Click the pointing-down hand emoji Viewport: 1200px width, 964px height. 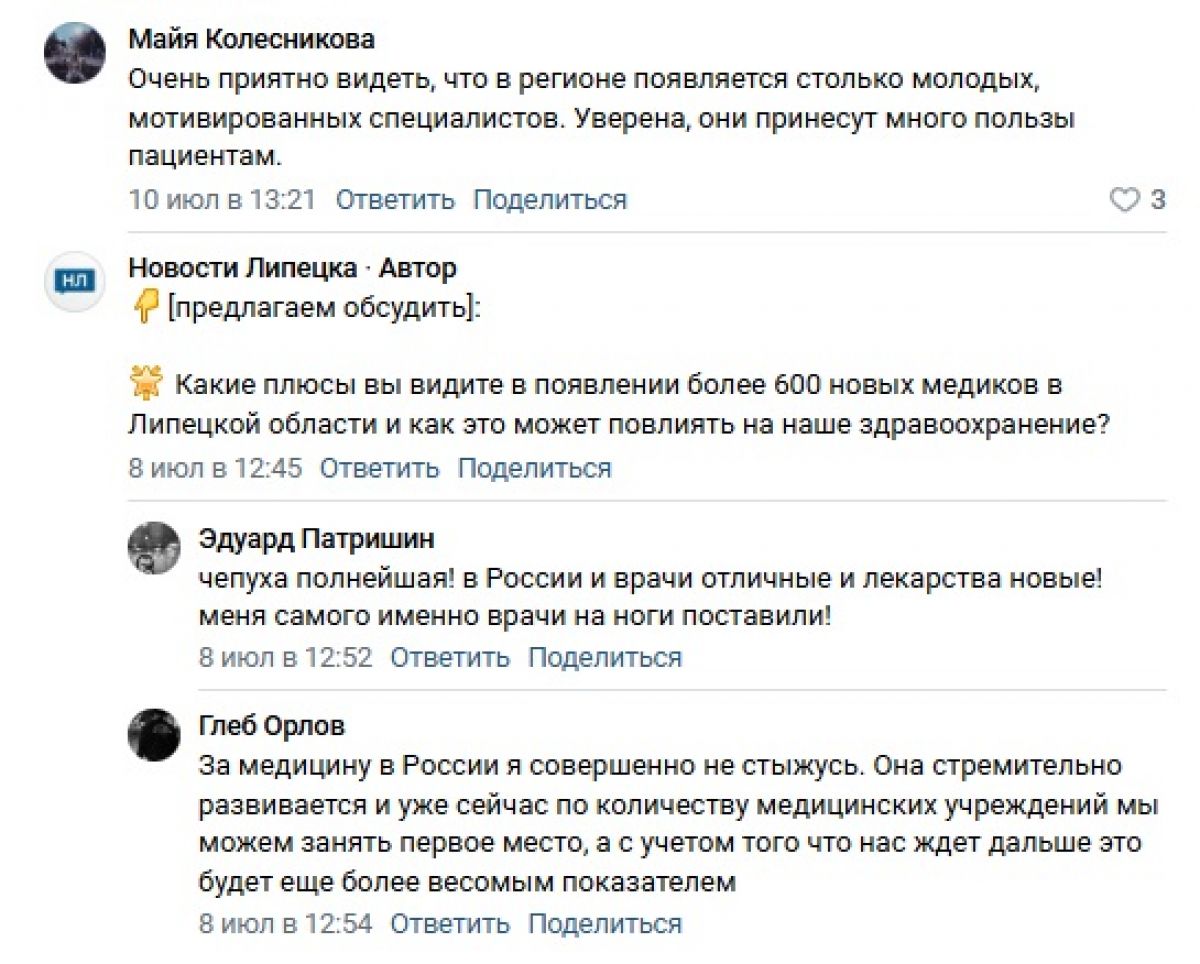[x=145, y=310]
